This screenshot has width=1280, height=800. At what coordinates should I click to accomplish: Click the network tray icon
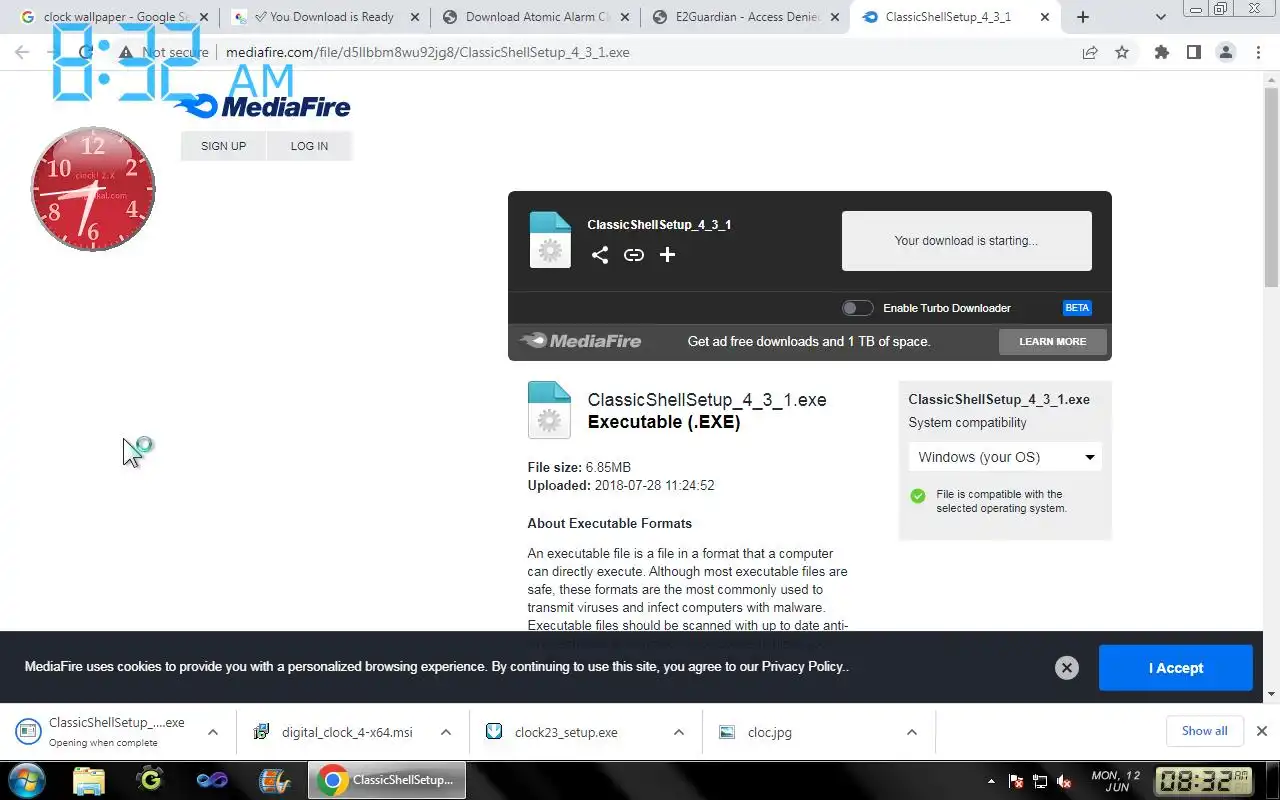pos(1040,782)
